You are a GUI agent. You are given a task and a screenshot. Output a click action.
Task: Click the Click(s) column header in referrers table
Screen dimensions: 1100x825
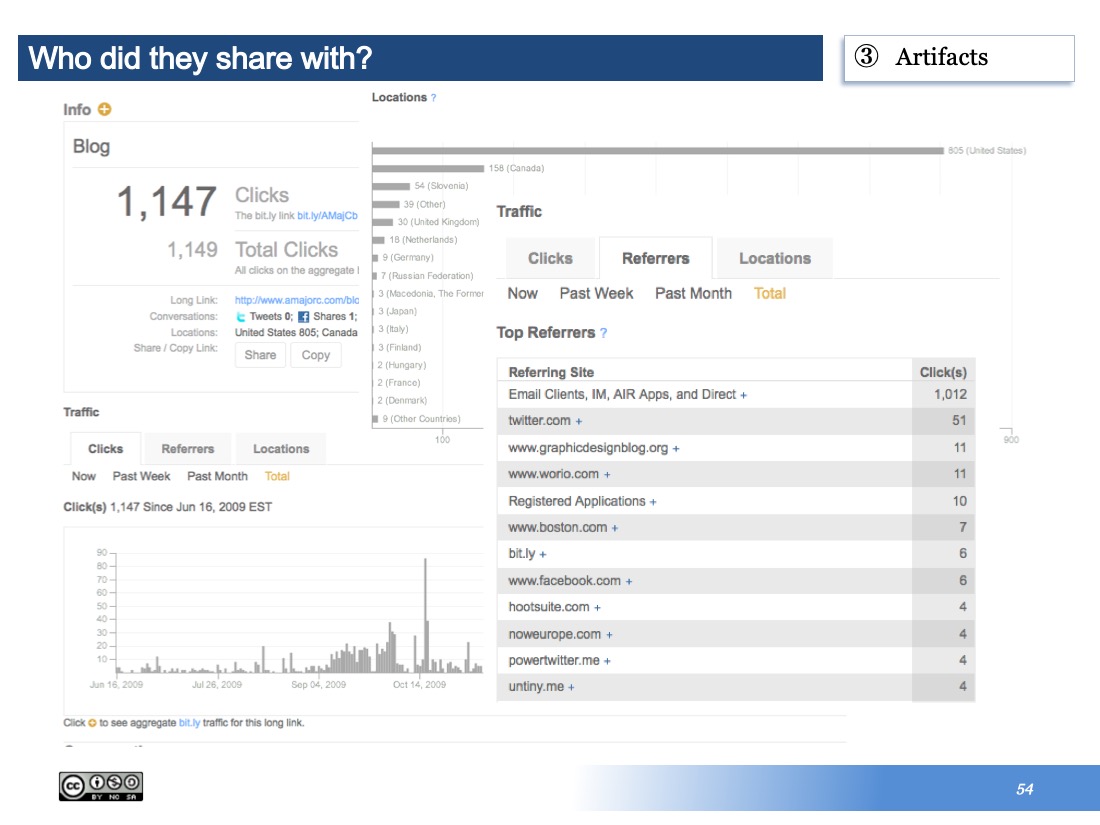[943, 373]
